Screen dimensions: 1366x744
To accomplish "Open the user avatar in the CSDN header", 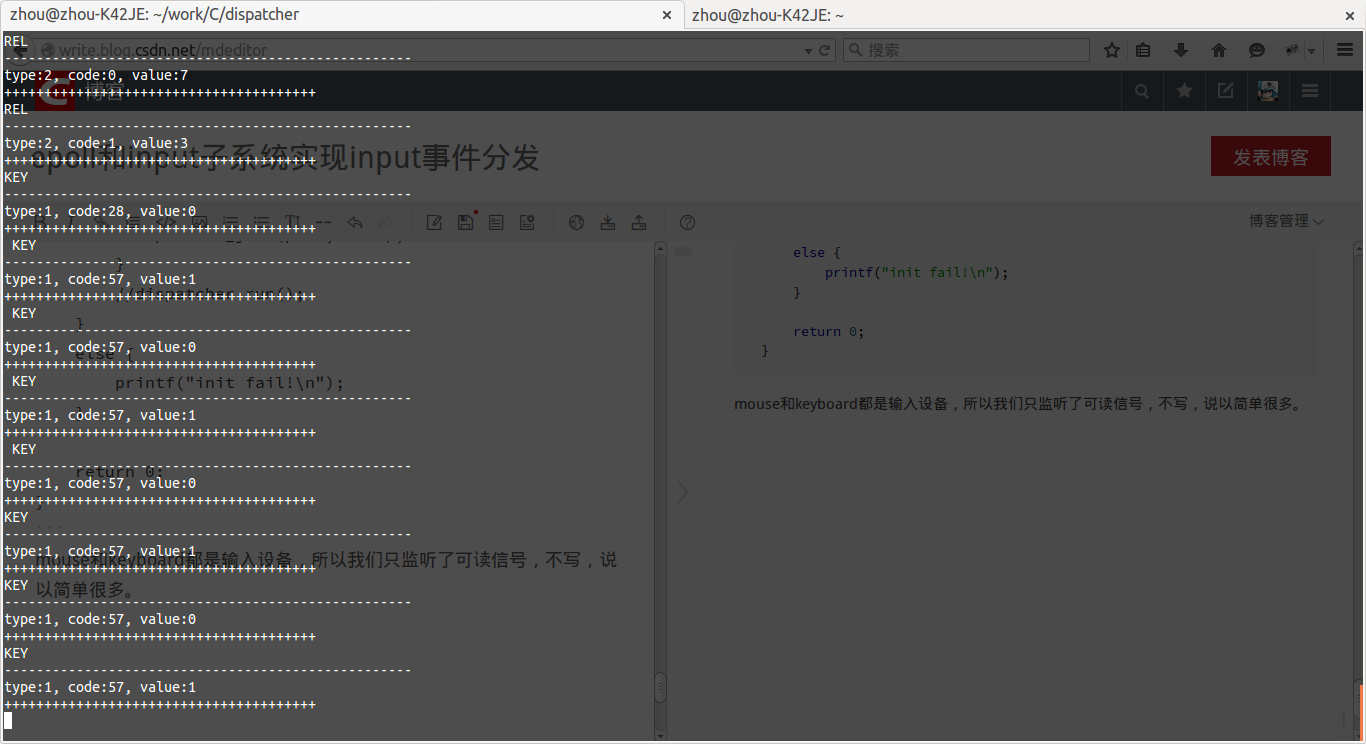I will 1268,91.
